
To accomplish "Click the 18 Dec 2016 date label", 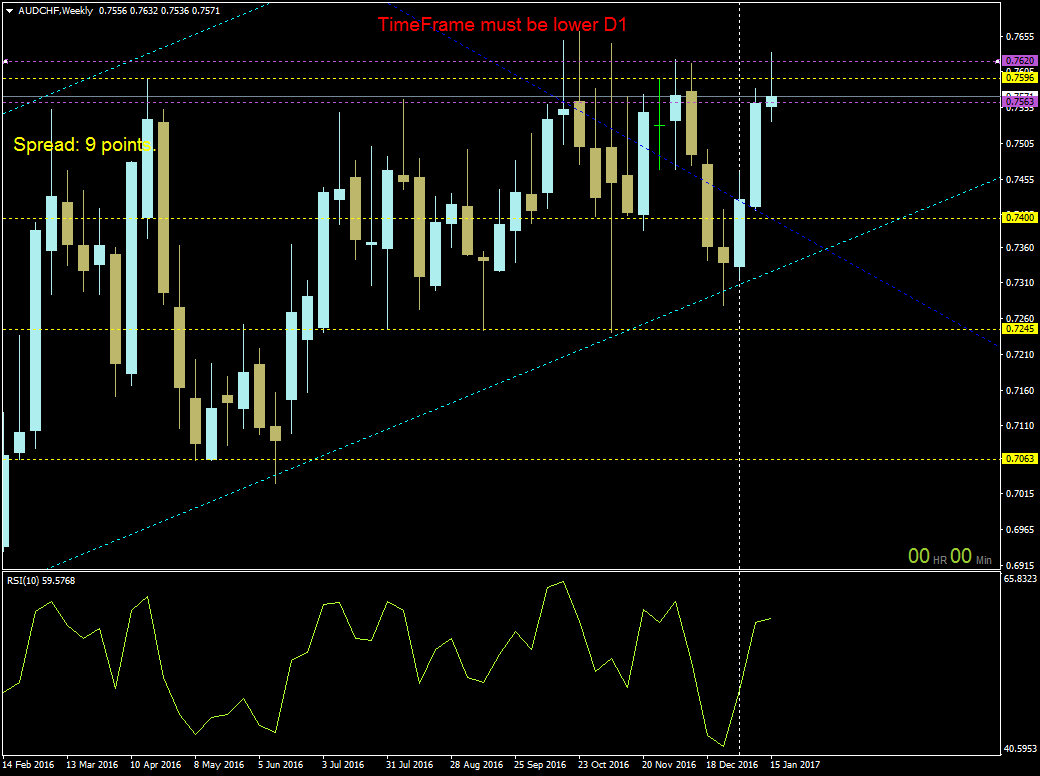I will [732, 765].
